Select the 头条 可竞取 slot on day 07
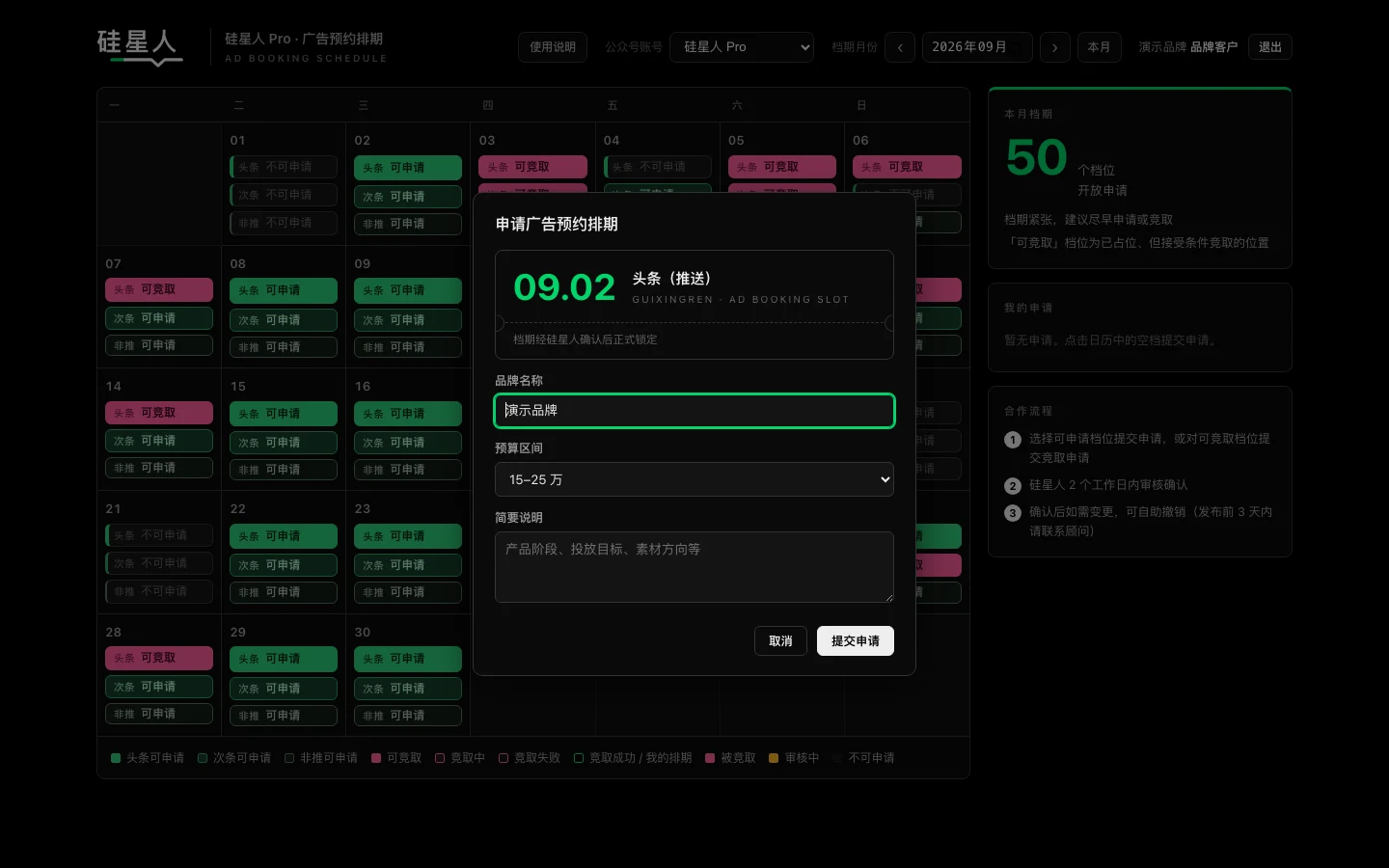1389x868 pixels. 159,289
